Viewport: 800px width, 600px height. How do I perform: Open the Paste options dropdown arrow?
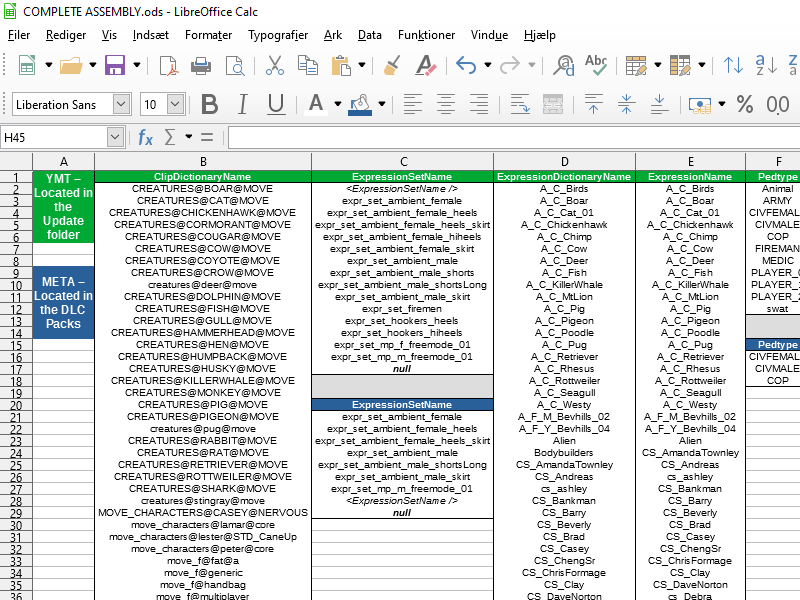point(362,65)
